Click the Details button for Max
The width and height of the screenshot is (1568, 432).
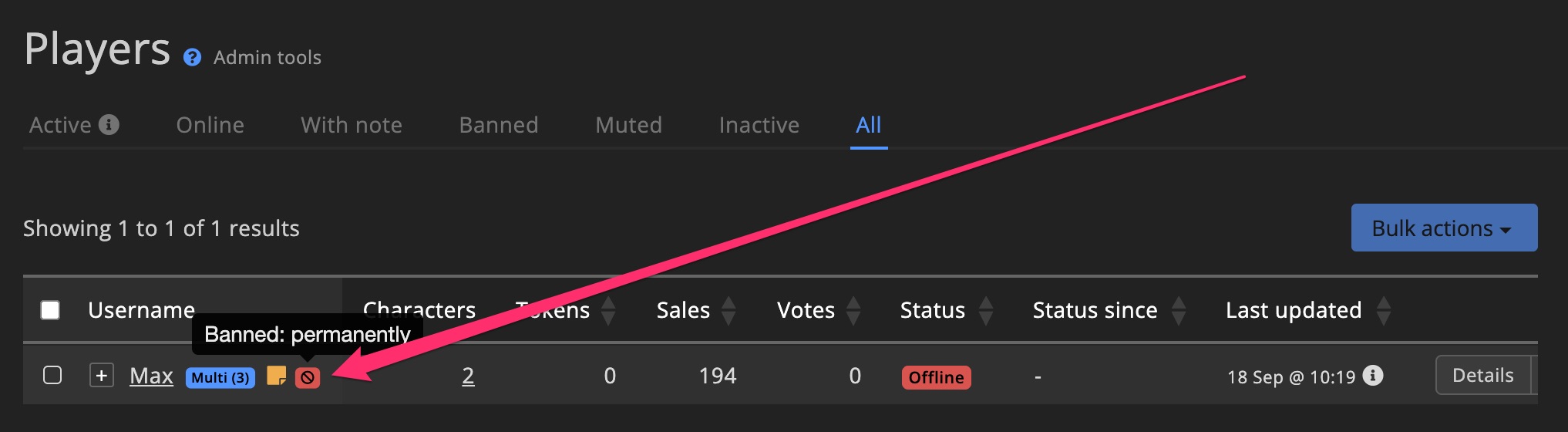pos(1482,376)
